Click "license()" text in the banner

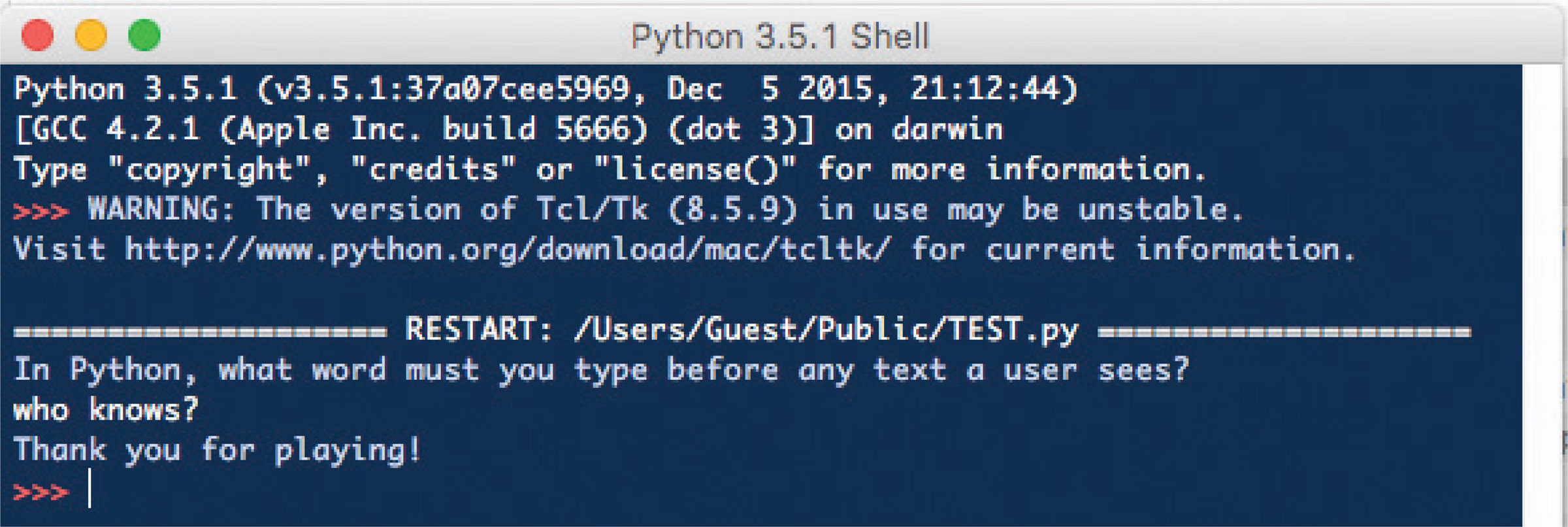coord(695,170)
